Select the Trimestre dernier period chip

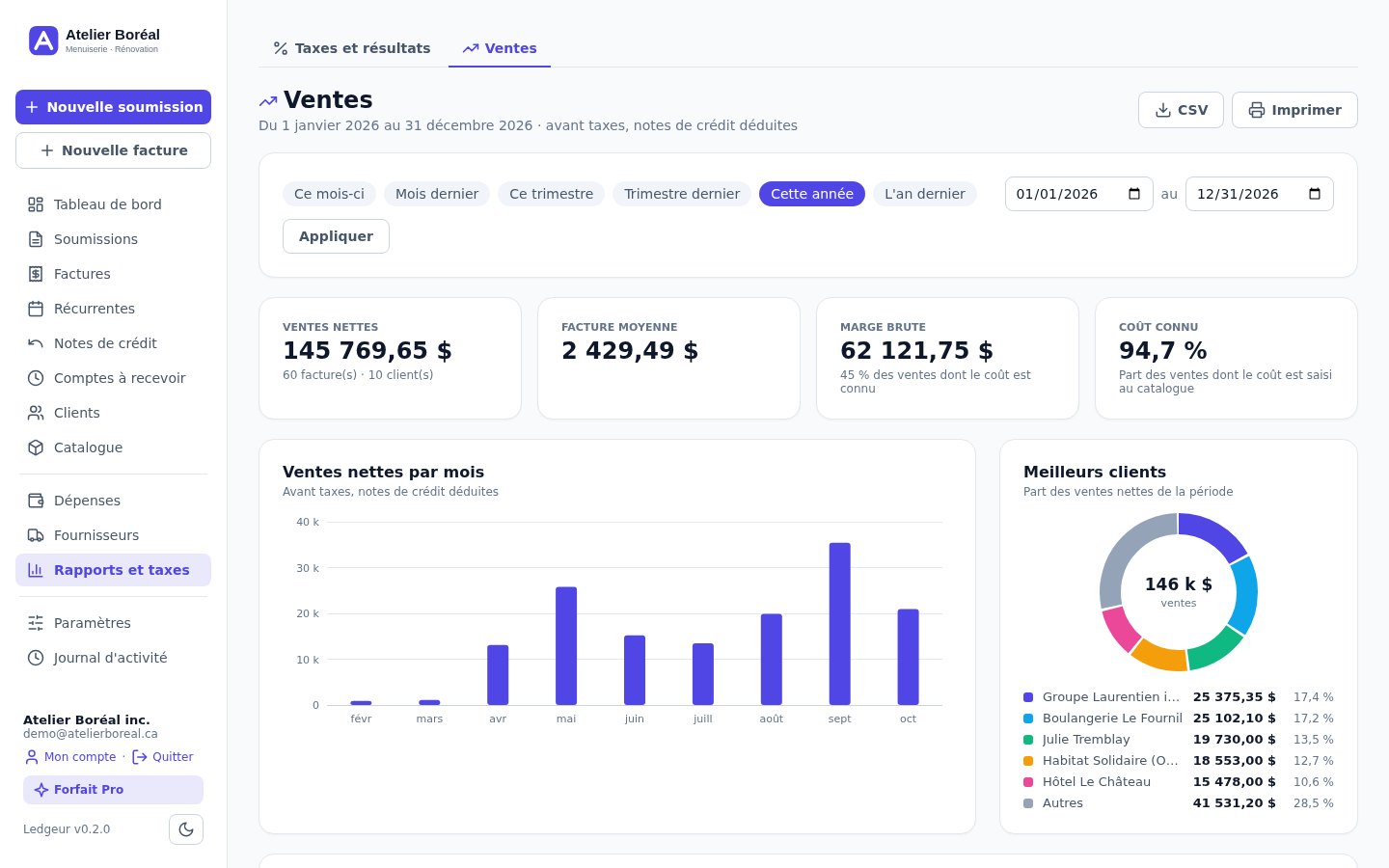682,194
